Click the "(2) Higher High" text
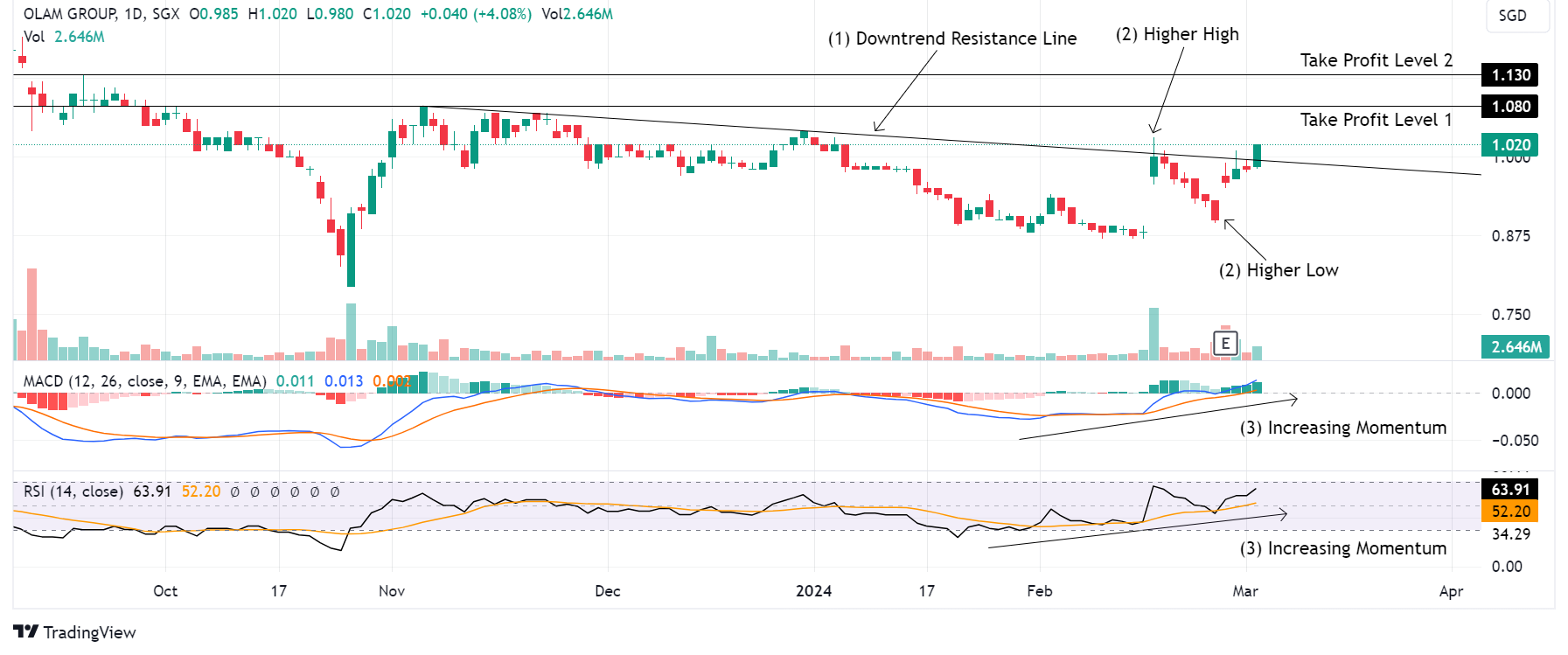This screenshot has height=655, width=1568. click(1177, 34)
